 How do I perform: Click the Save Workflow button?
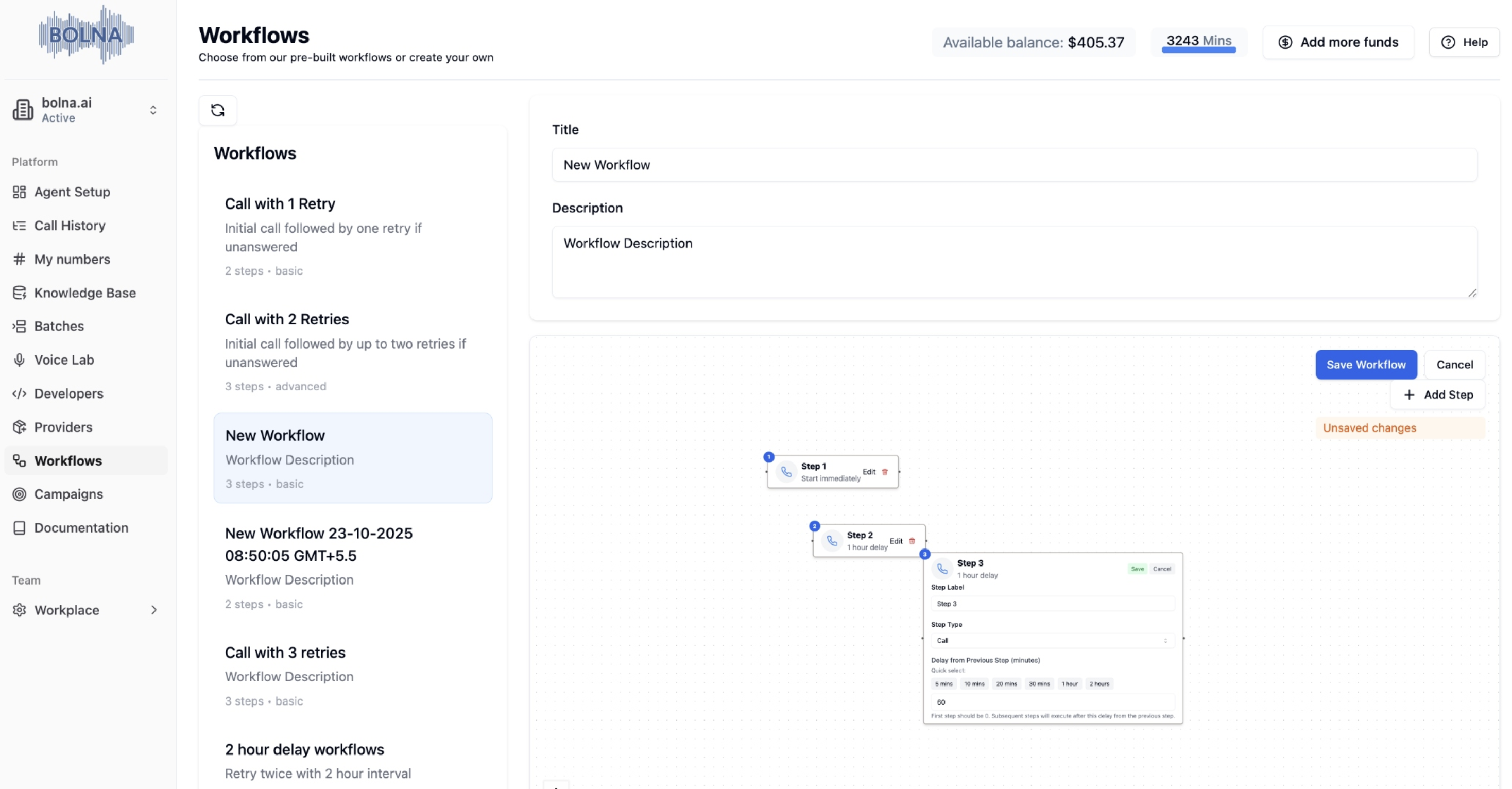tap(1365, 365)
